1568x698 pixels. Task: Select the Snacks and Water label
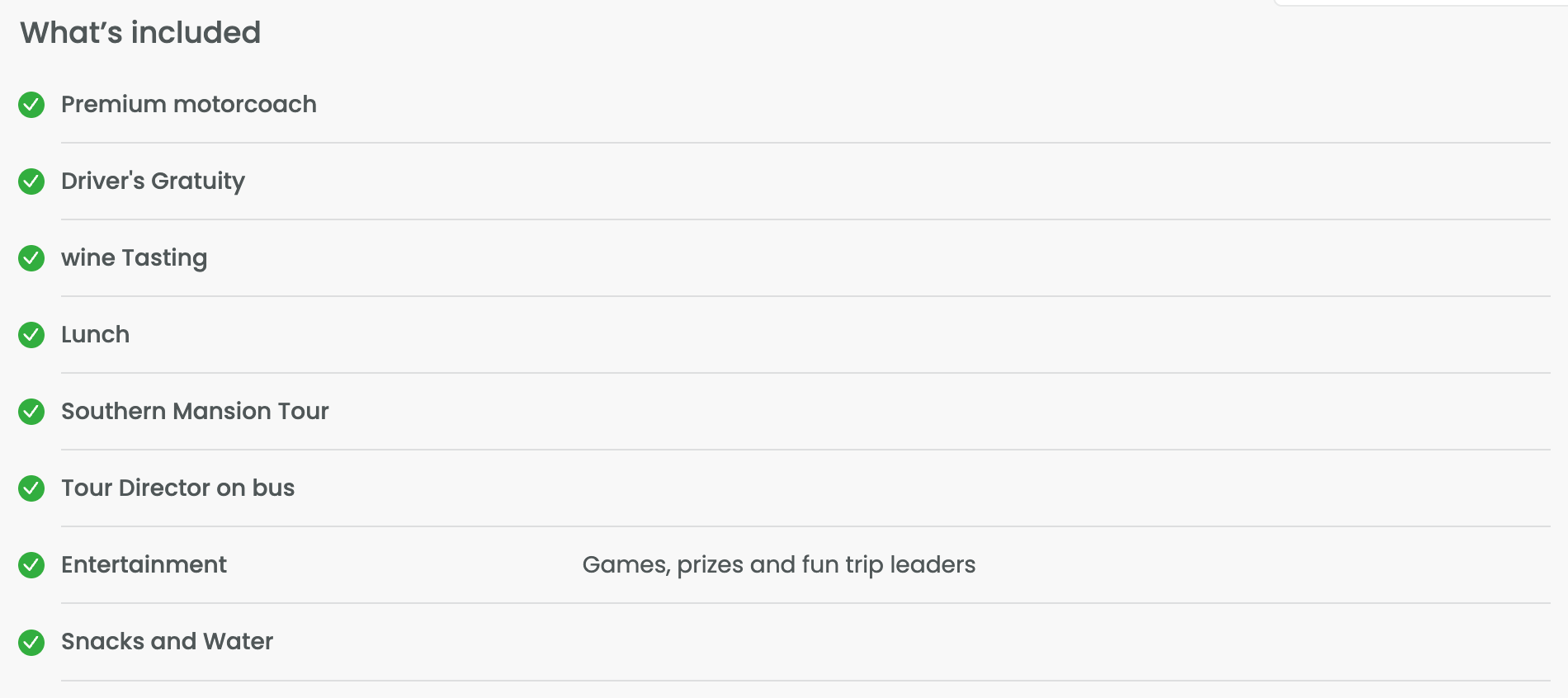pyautogui.click(x=167, y=642)
